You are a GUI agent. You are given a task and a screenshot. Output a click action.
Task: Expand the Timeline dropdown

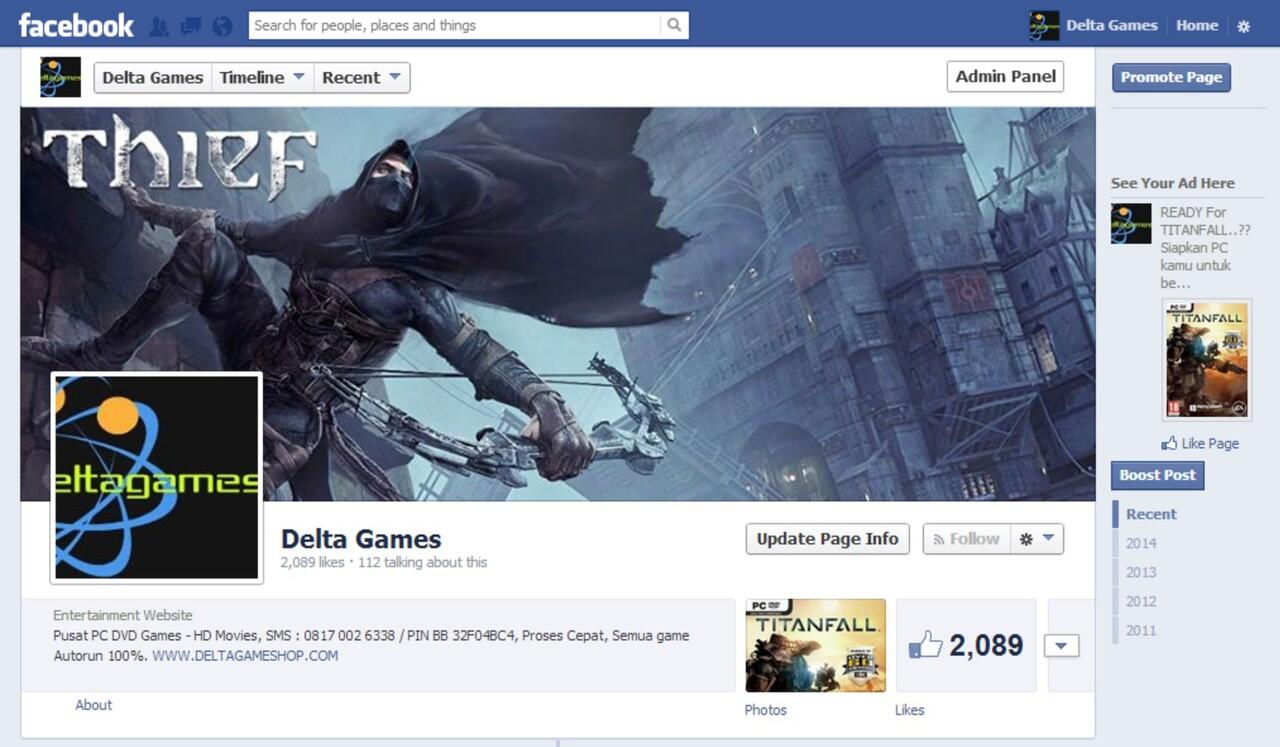263,77
